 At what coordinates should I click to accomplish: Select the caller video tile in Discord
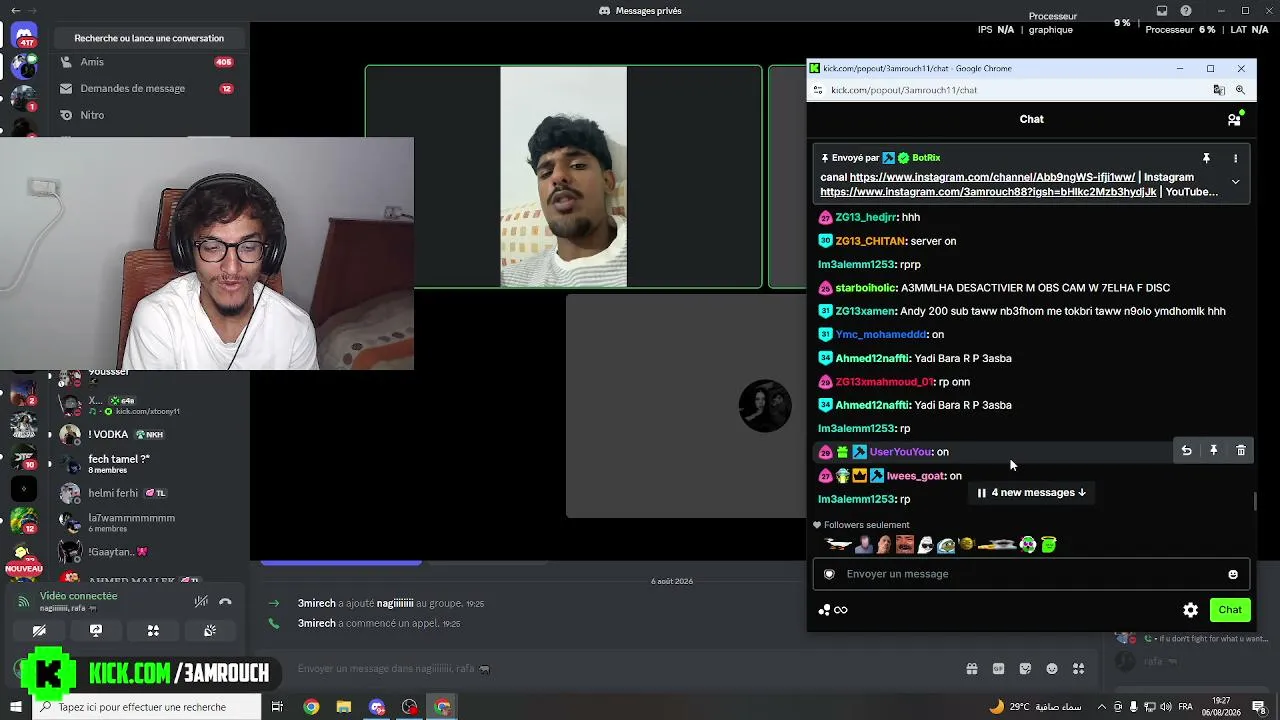563,177
